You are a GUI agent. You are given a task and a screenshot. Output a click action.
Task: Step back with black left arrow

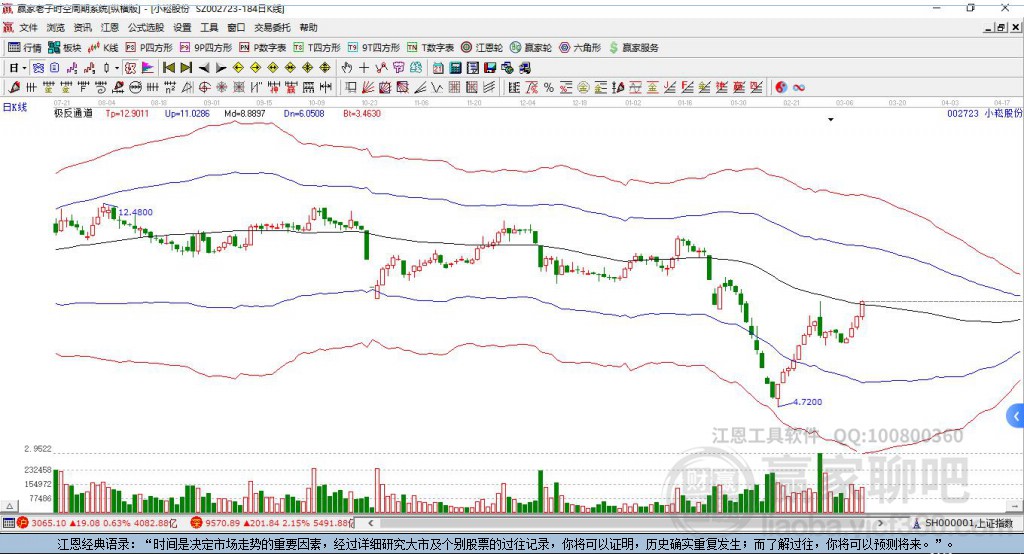pos(204,68)
